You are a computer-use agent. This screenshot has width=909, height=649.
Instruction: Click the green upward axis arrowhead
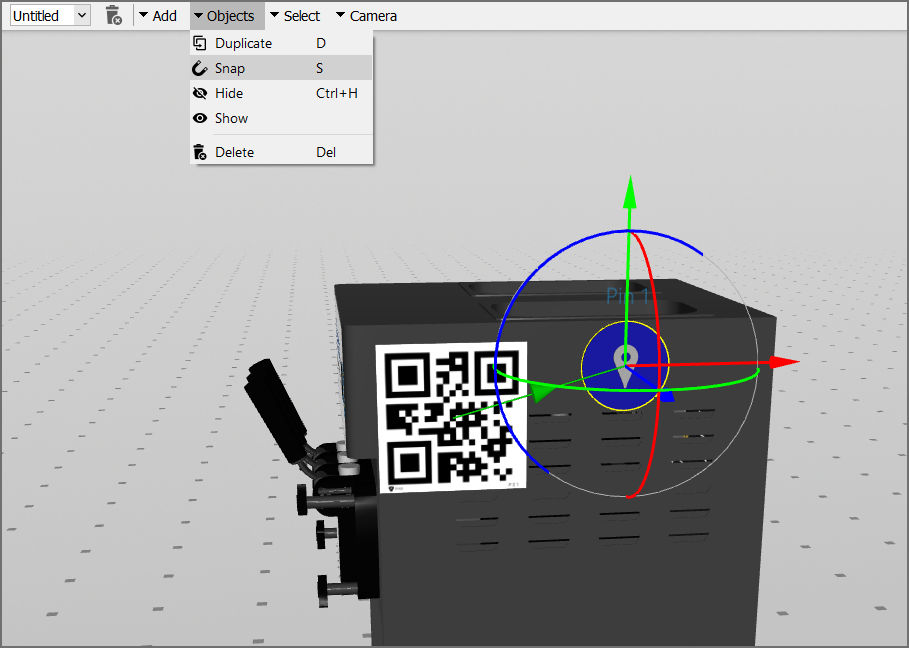click(630, 192)
